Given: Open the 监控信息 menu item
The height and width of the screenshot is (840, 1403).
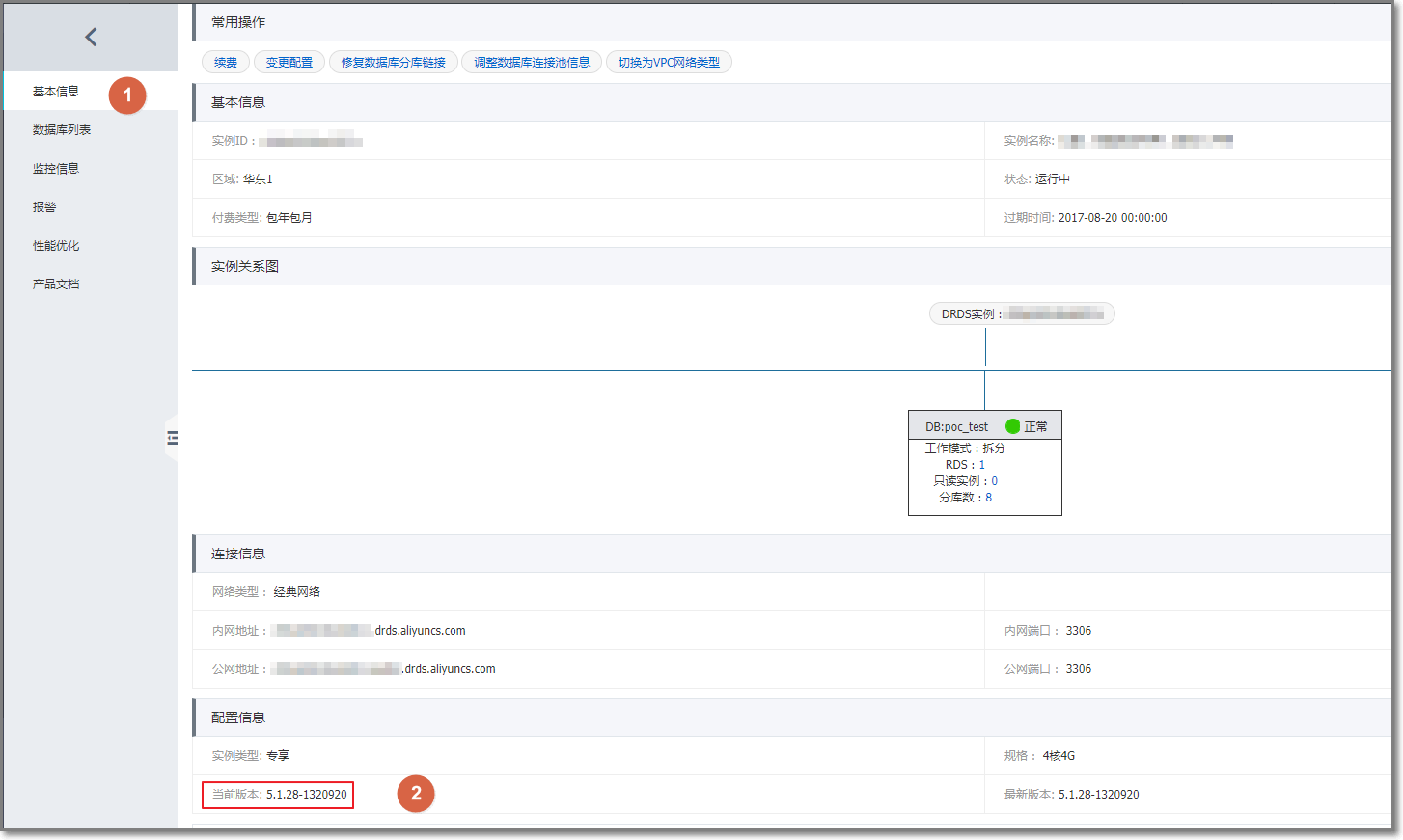Looking at the screenshot, I should [x=56, y=169].
